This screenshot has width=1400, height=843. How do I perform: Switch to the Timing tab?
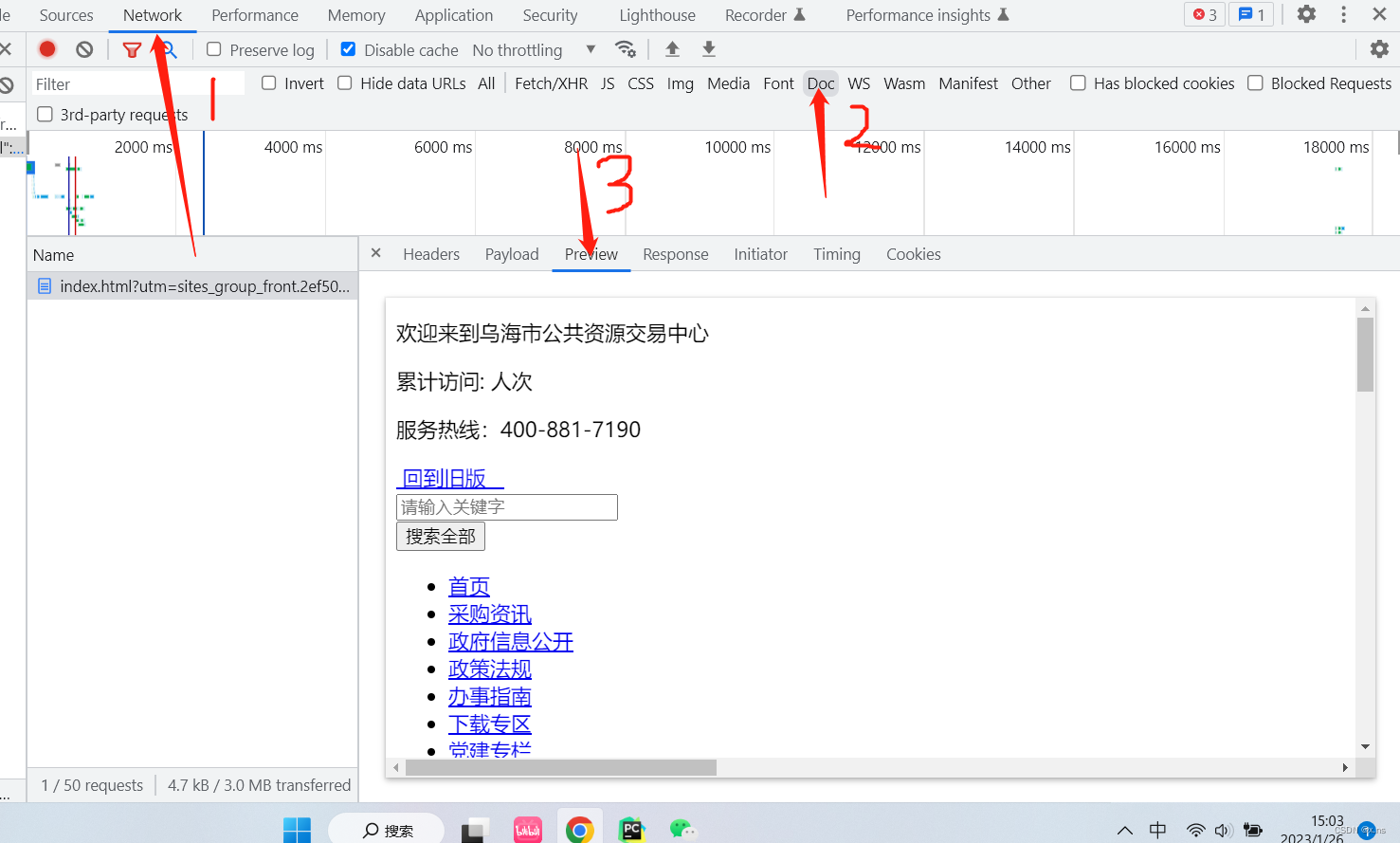[x=837, y=253]
